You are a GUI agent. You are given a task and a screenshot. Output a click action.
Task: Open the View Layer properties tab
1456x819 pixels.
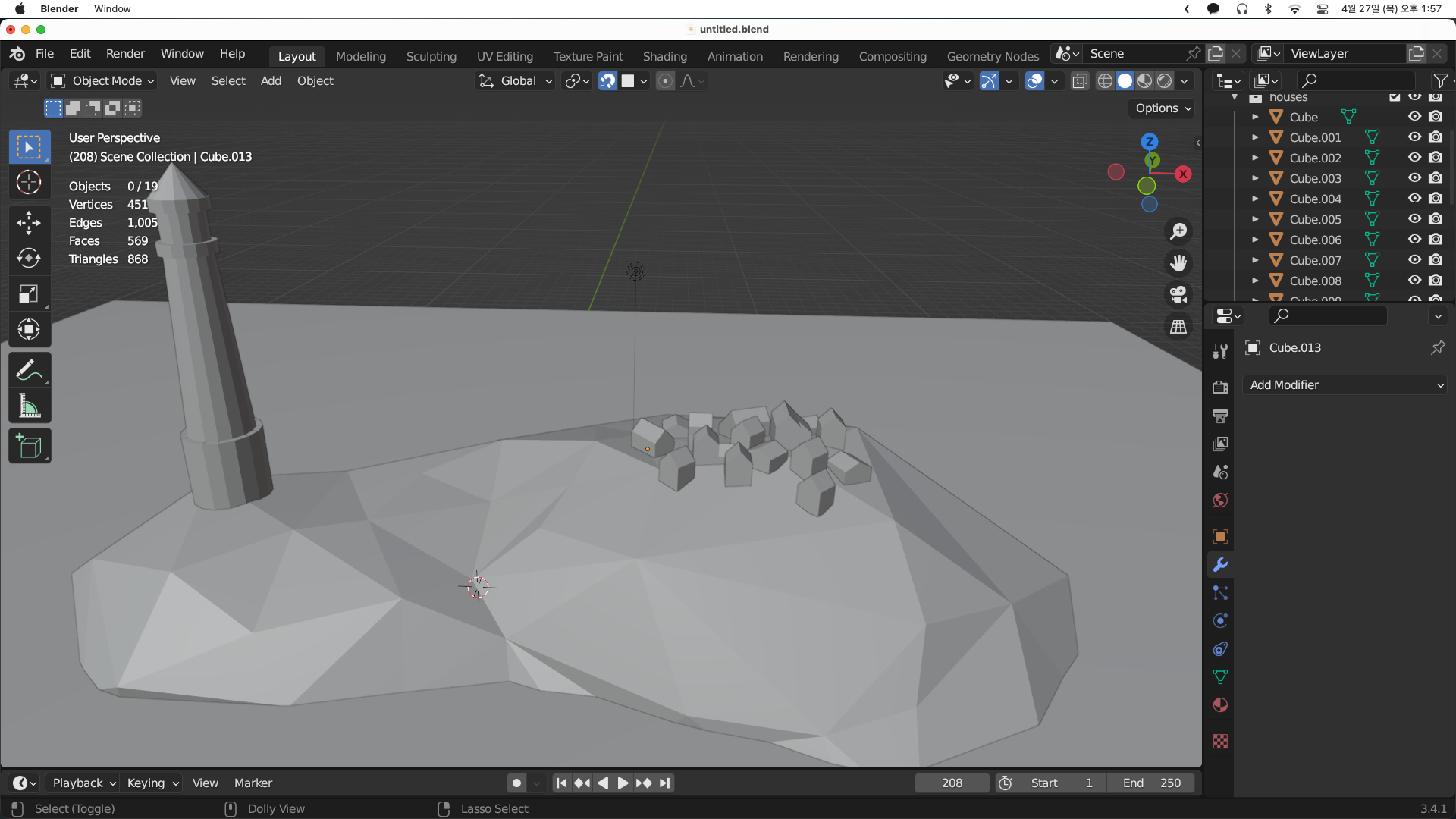[1220, 444]
